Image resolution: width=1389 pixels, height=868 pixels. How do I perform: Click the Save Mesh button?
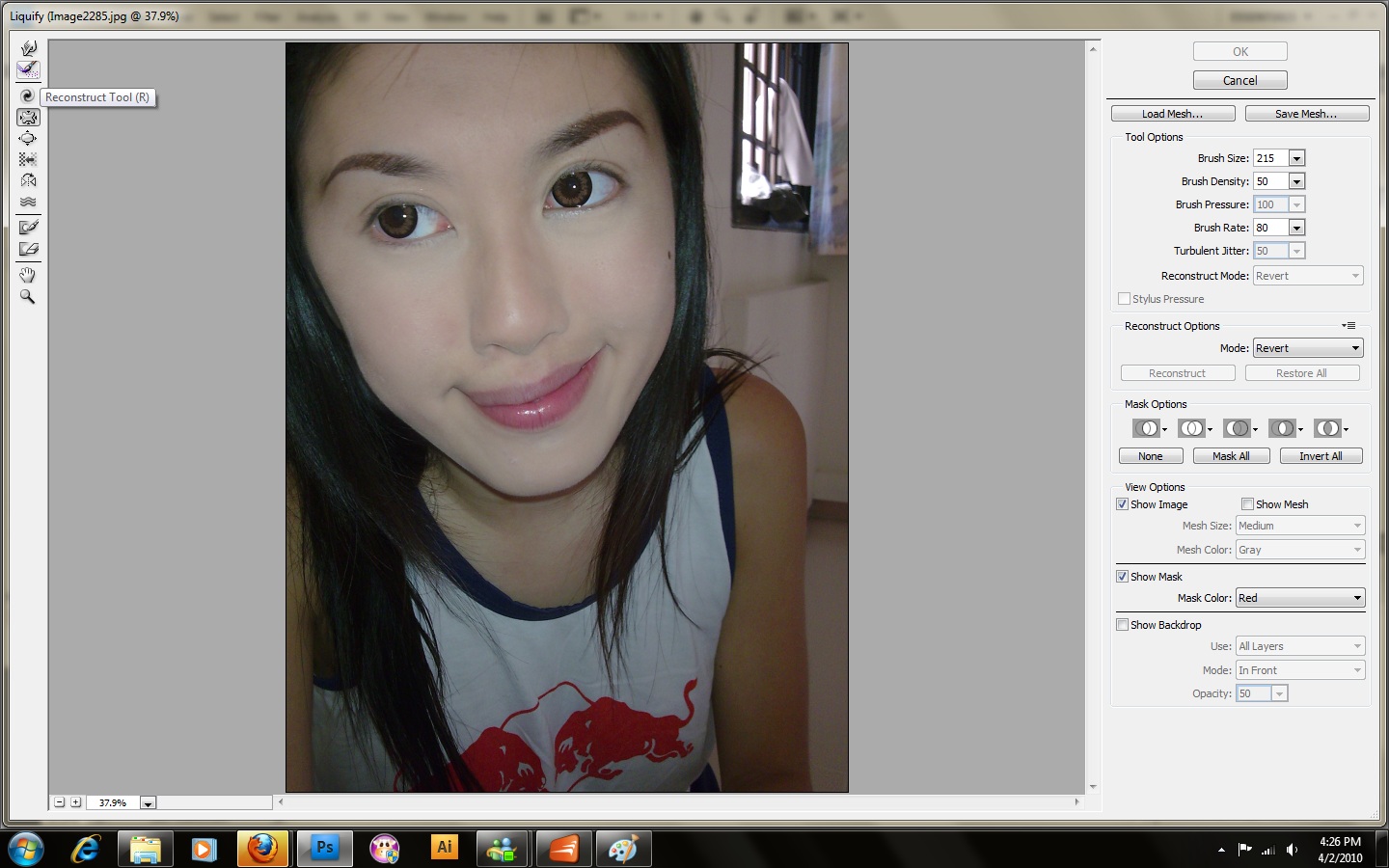point(1307,114)
